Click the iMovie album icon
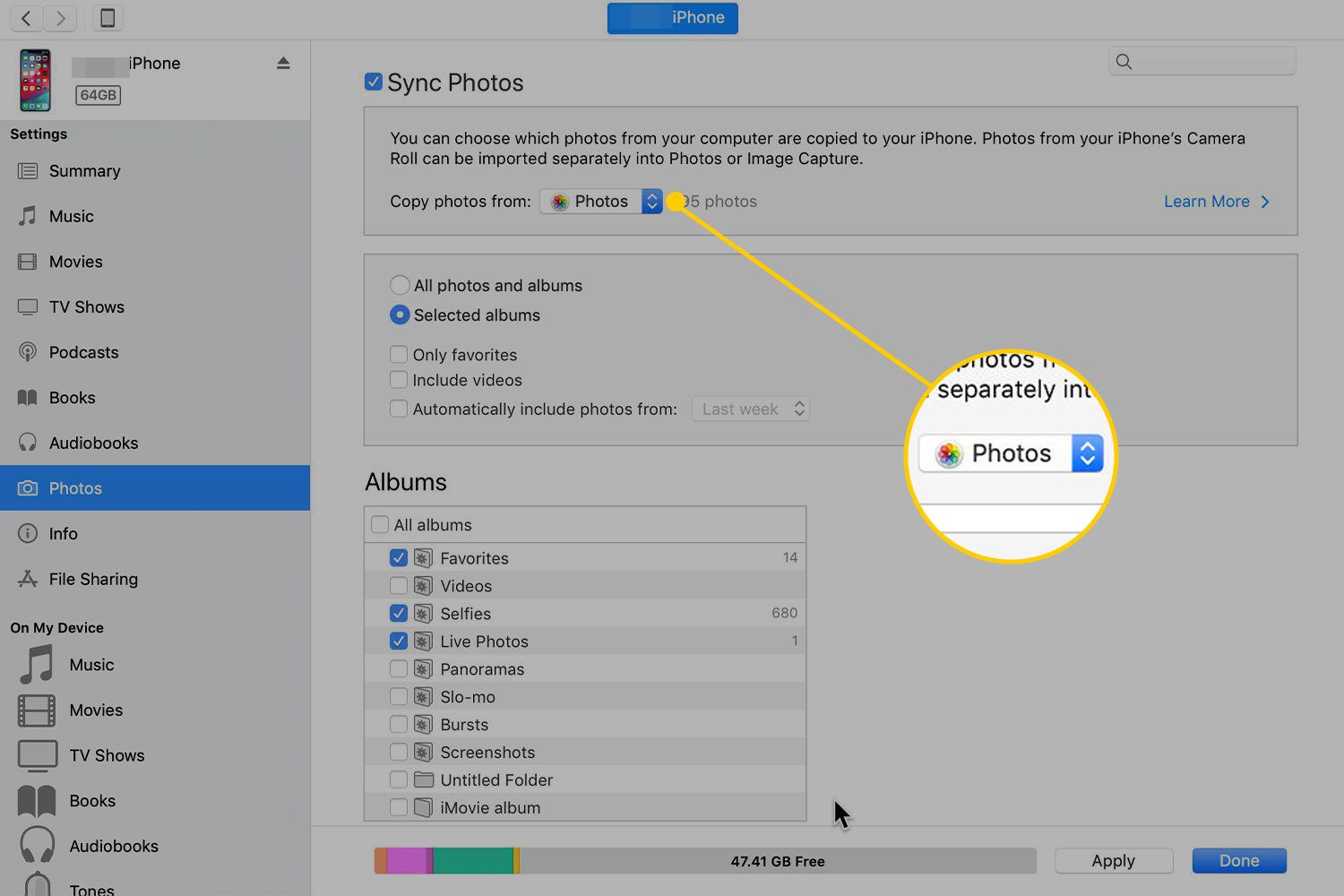Screen dimensions: 1344x896 coord(423,807)
